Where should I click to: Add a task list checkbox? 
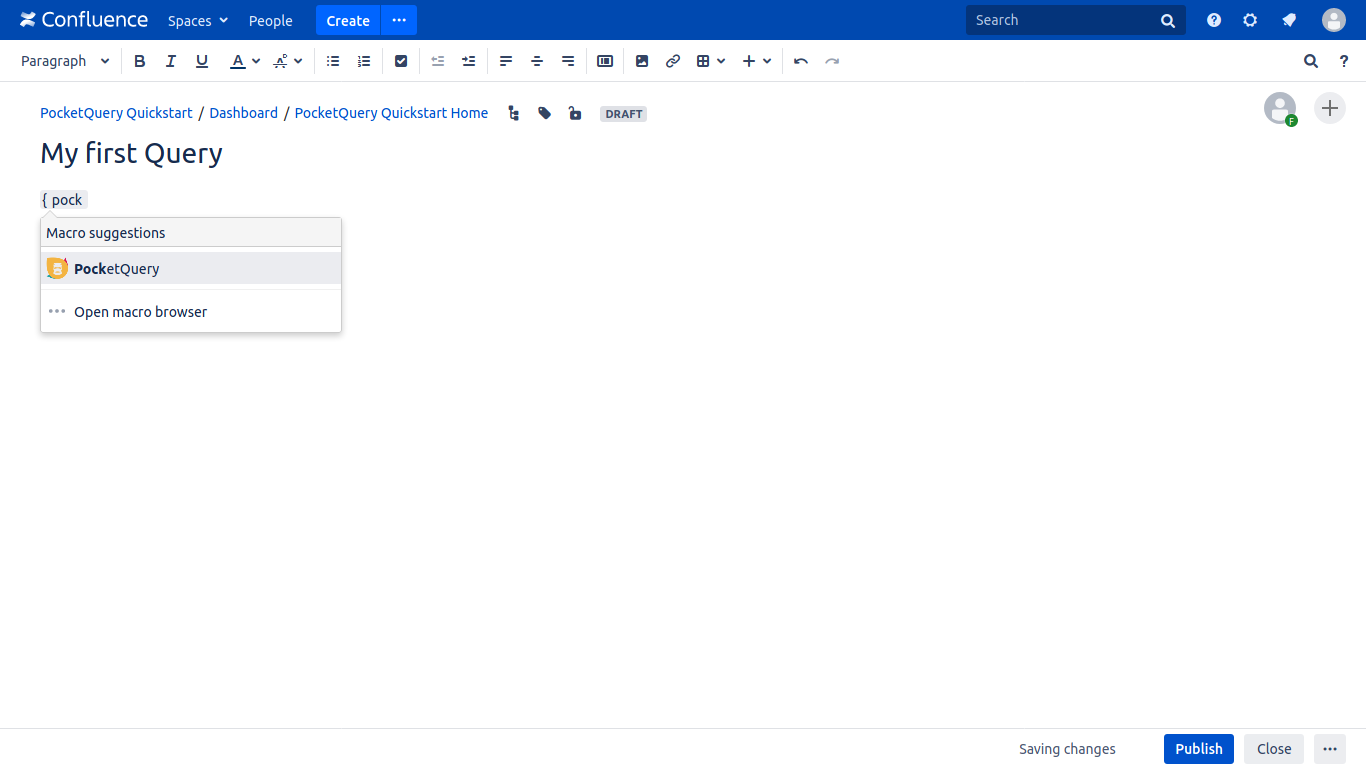pos(401,61)
